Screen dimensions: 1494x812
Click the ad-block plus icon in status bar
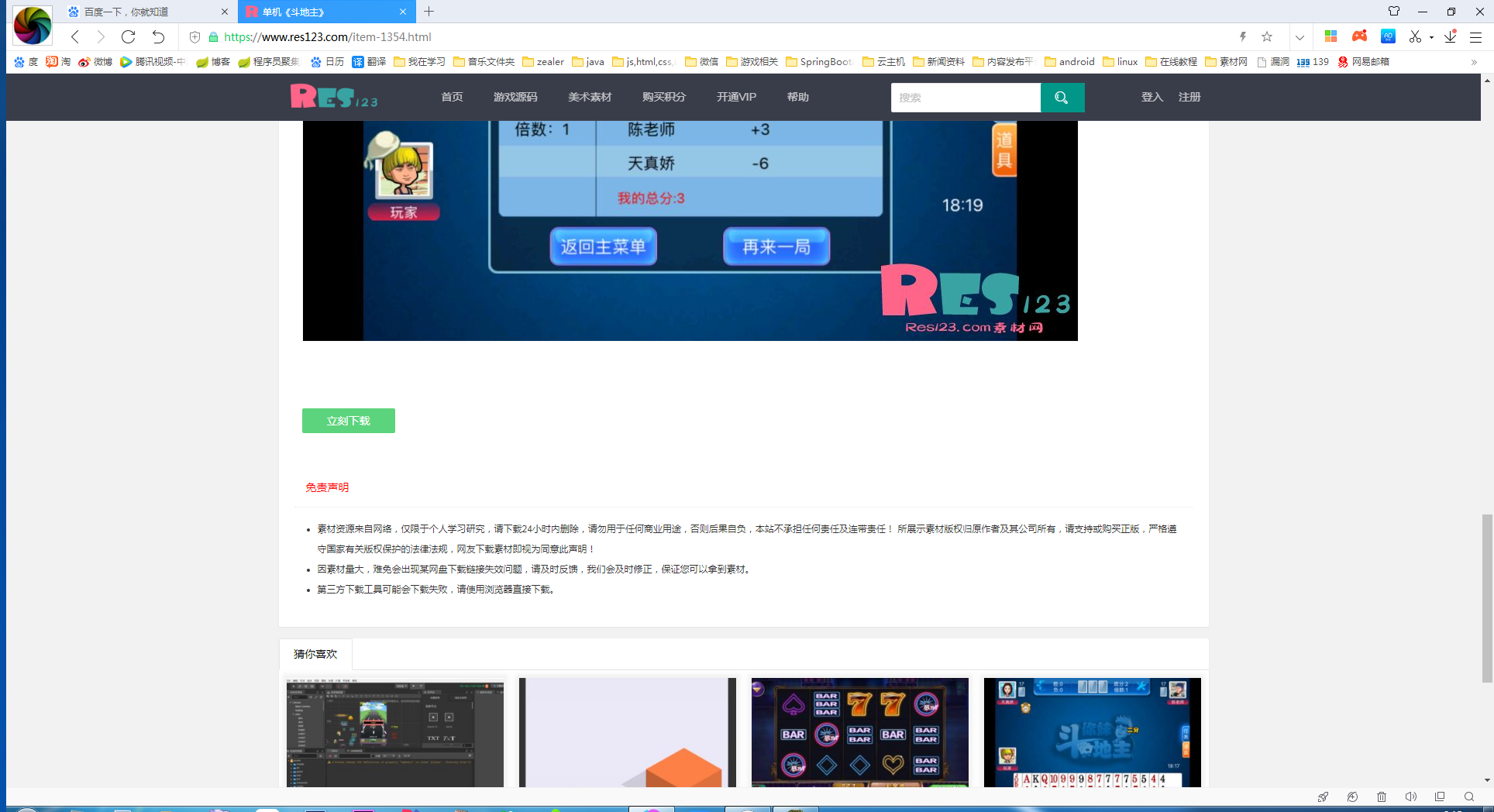tap(1352, 797)
